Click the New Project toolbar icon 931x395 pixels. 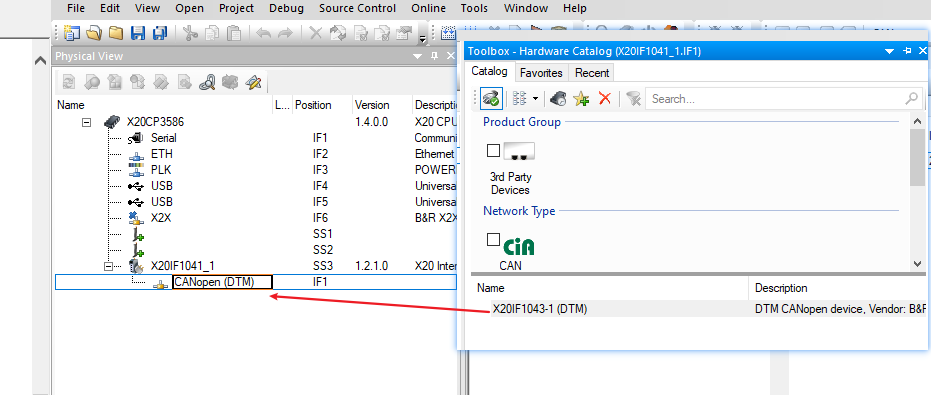[x=72, y=33]
